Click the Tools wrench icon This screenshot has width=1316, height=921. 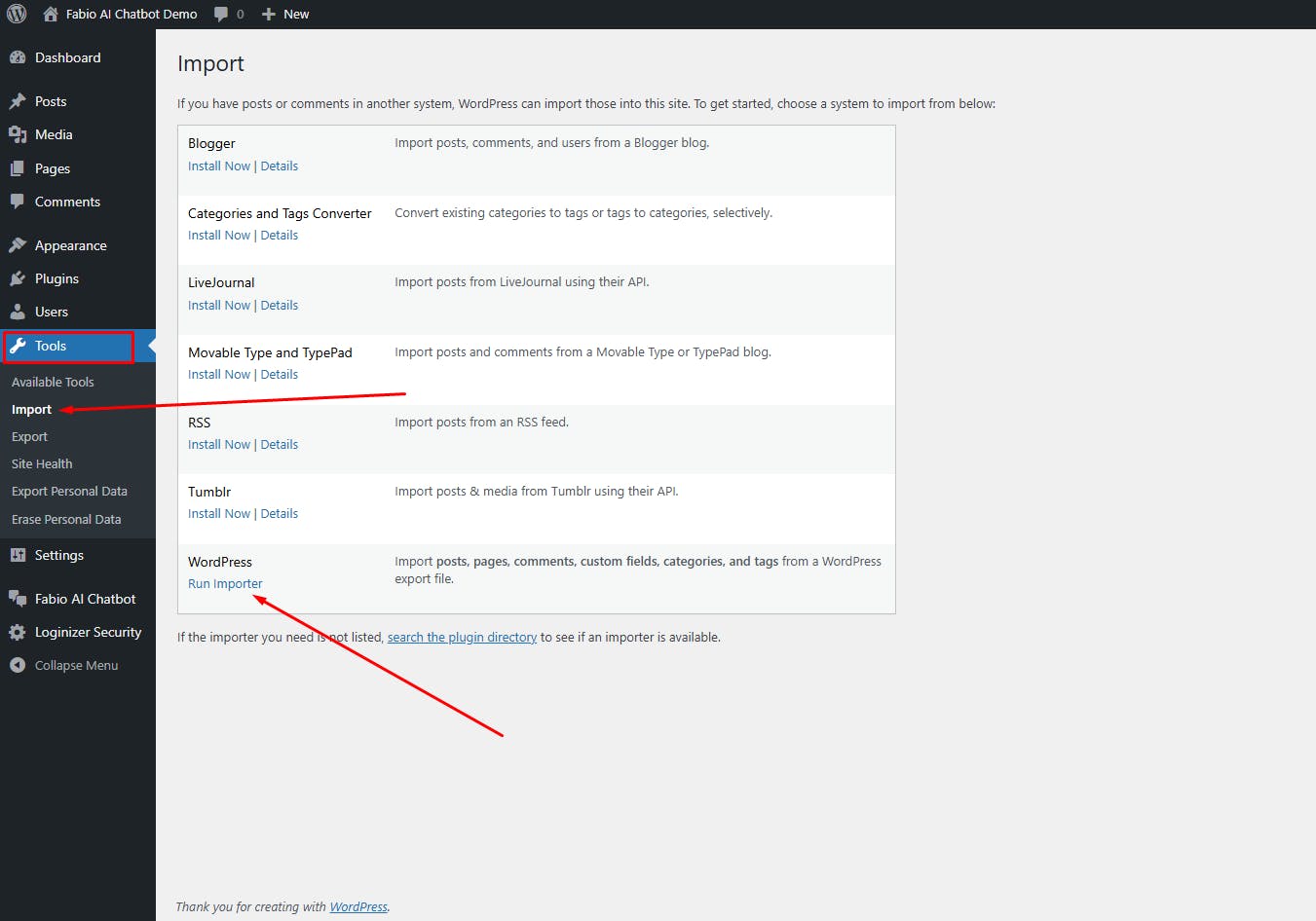[18, 346]
